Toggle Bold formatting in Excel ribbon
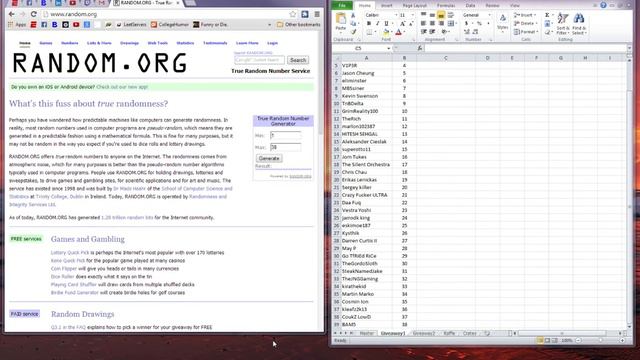 coord(369,23)
